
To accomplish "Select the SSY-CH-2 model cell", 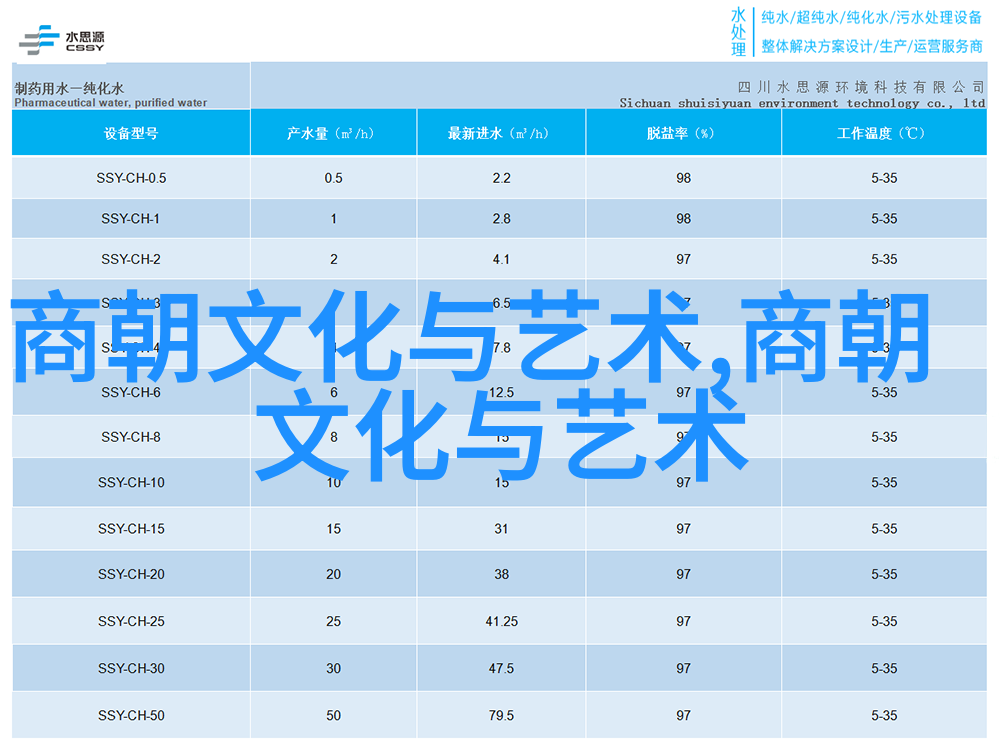I will (x=131, y=260).
